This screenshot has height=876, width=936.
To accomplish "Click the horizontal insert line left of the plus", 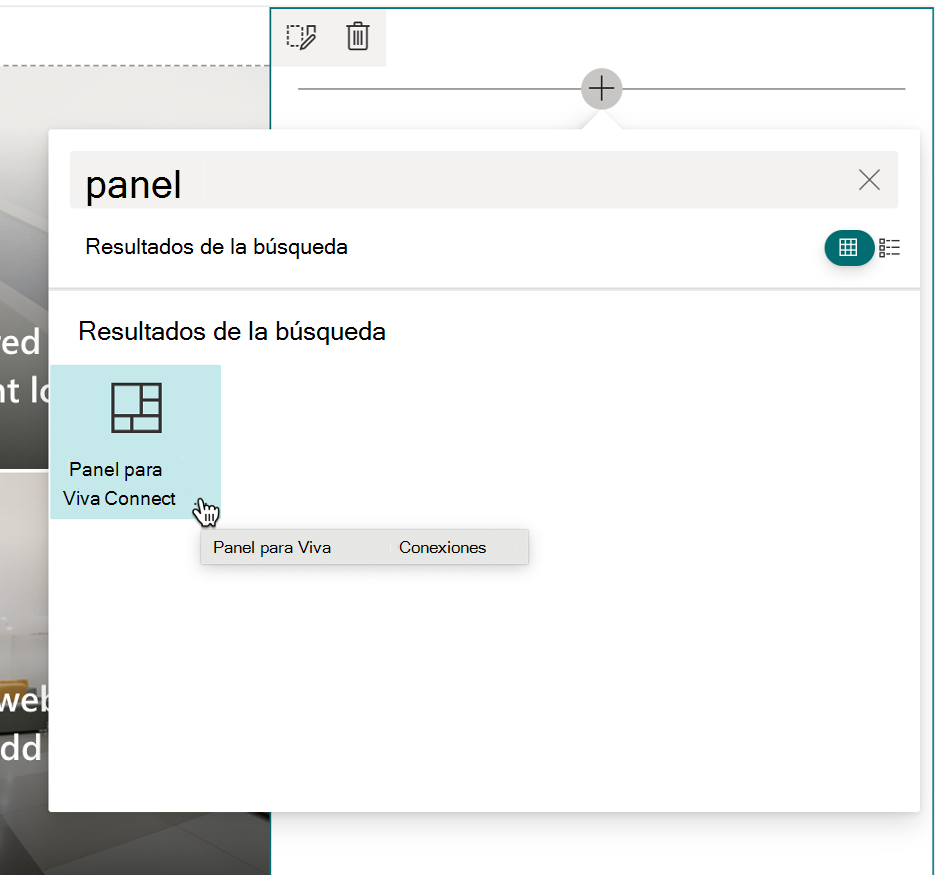I will tap(439, 89).
